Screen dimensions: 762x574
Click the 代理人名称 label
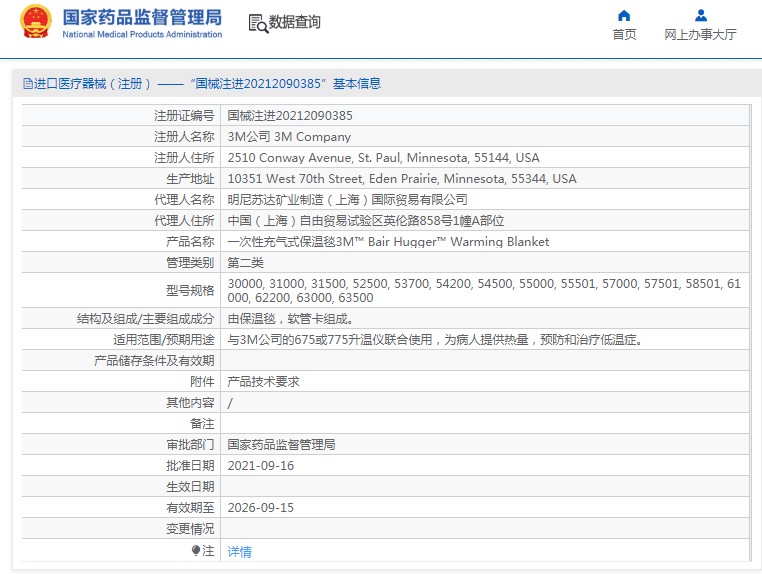pos(184,199)
